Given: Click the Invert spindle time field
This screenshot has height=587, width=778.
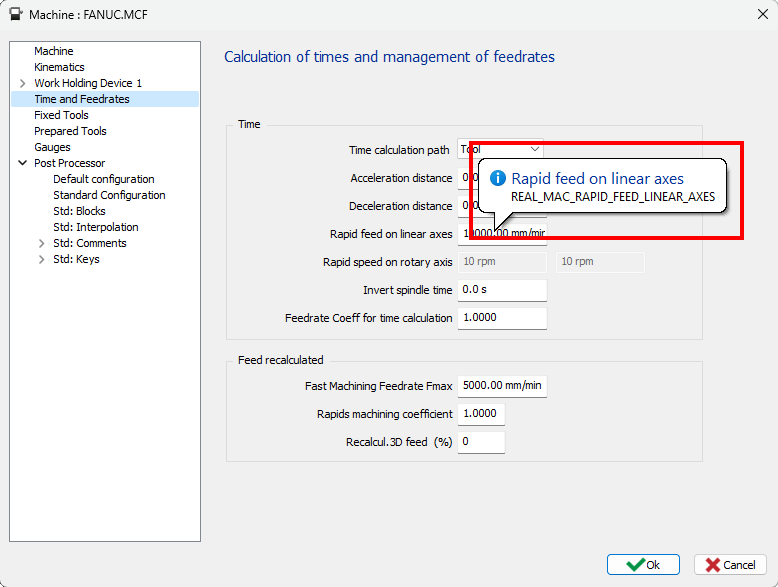Looking at the screenshot, I should click(501, 290).
